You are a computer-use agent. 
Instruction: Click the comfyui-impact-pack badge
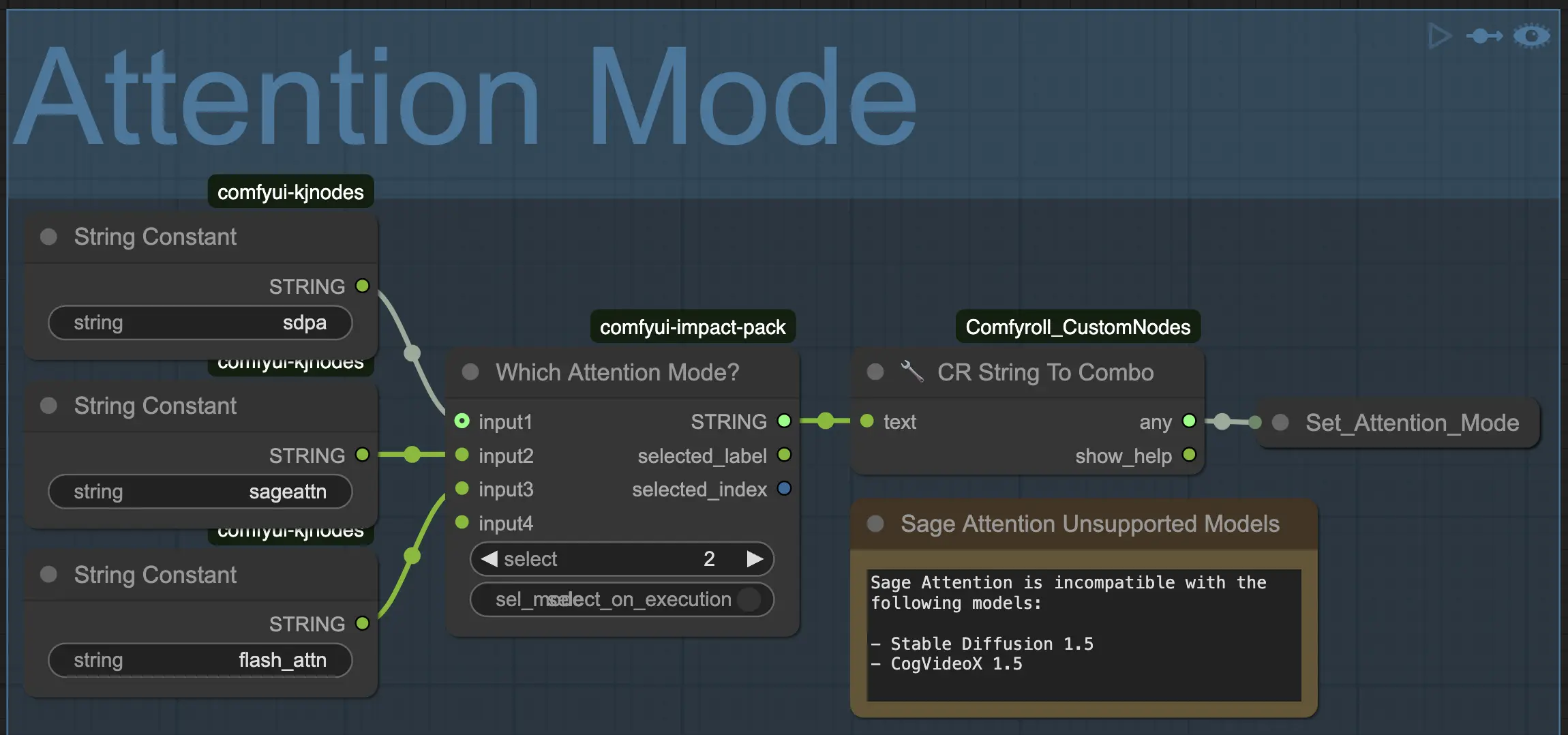click(x=692, y=327)
